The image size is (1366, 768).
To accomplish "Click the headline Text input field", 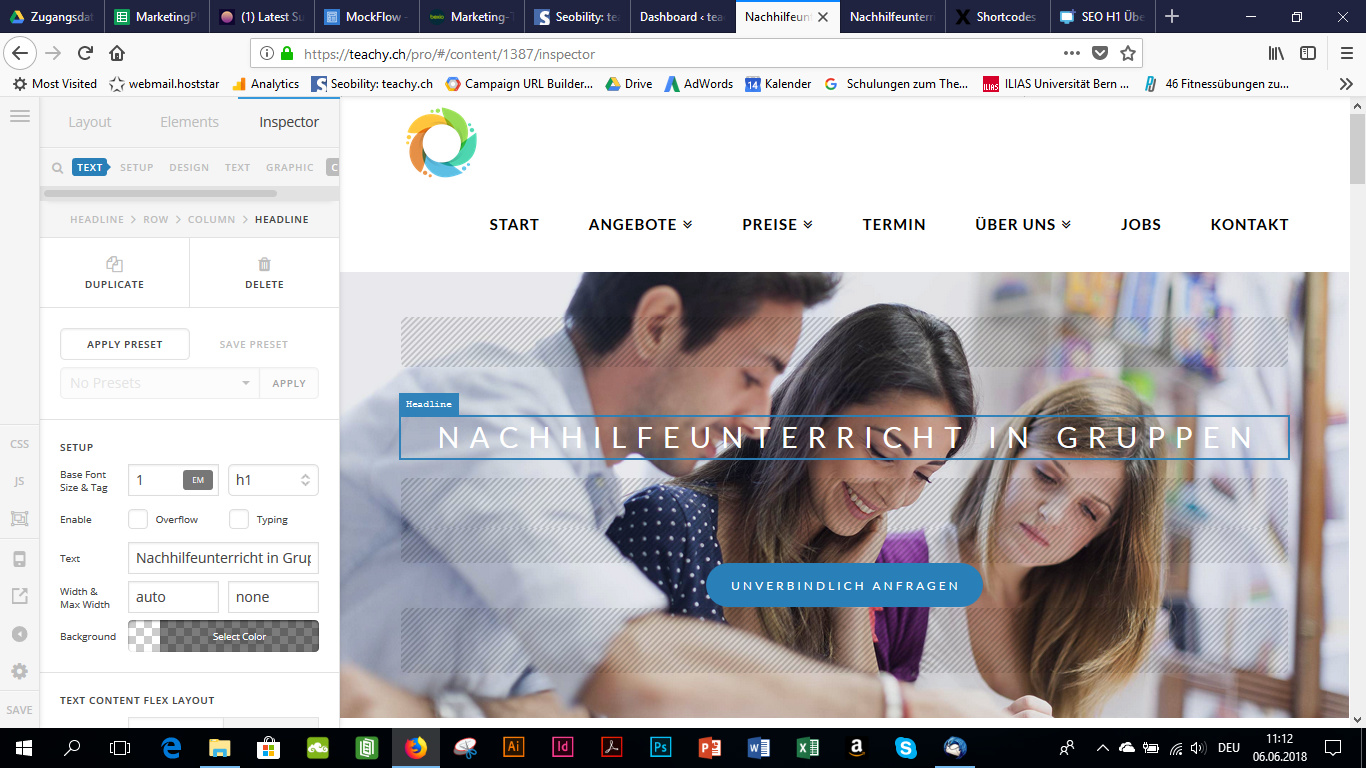I will pyautogui.click(x=223, y=558).
